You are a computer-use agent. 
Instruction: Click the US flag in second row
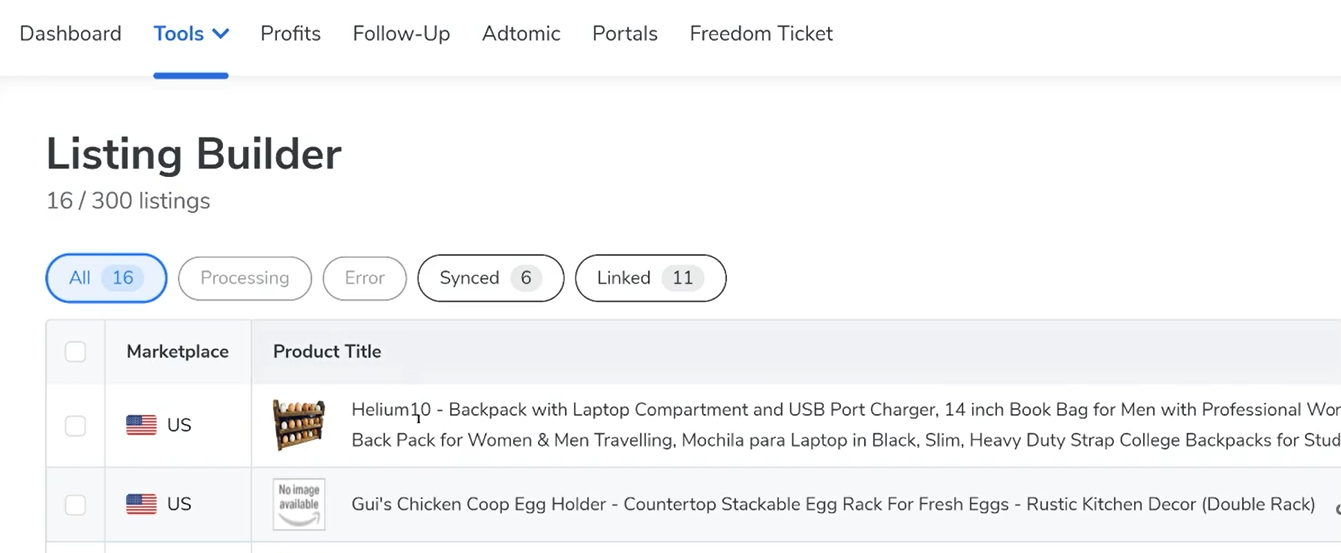coord(141,505)
